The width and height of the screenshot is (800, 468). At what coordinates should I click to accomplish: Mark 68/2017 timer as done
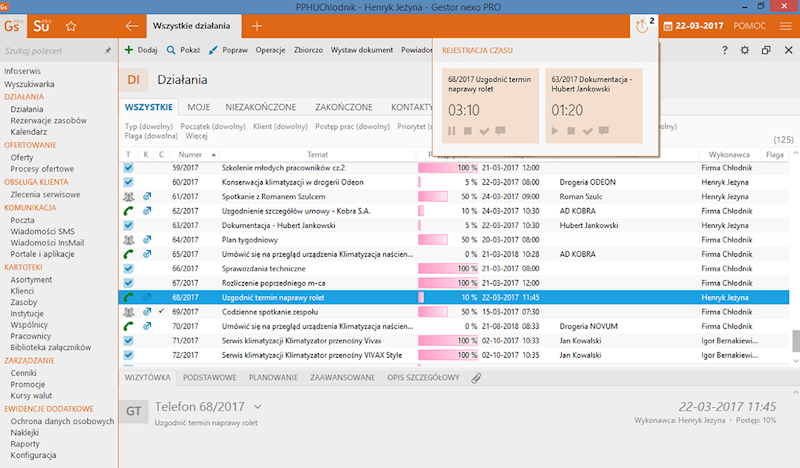(484, 131)
